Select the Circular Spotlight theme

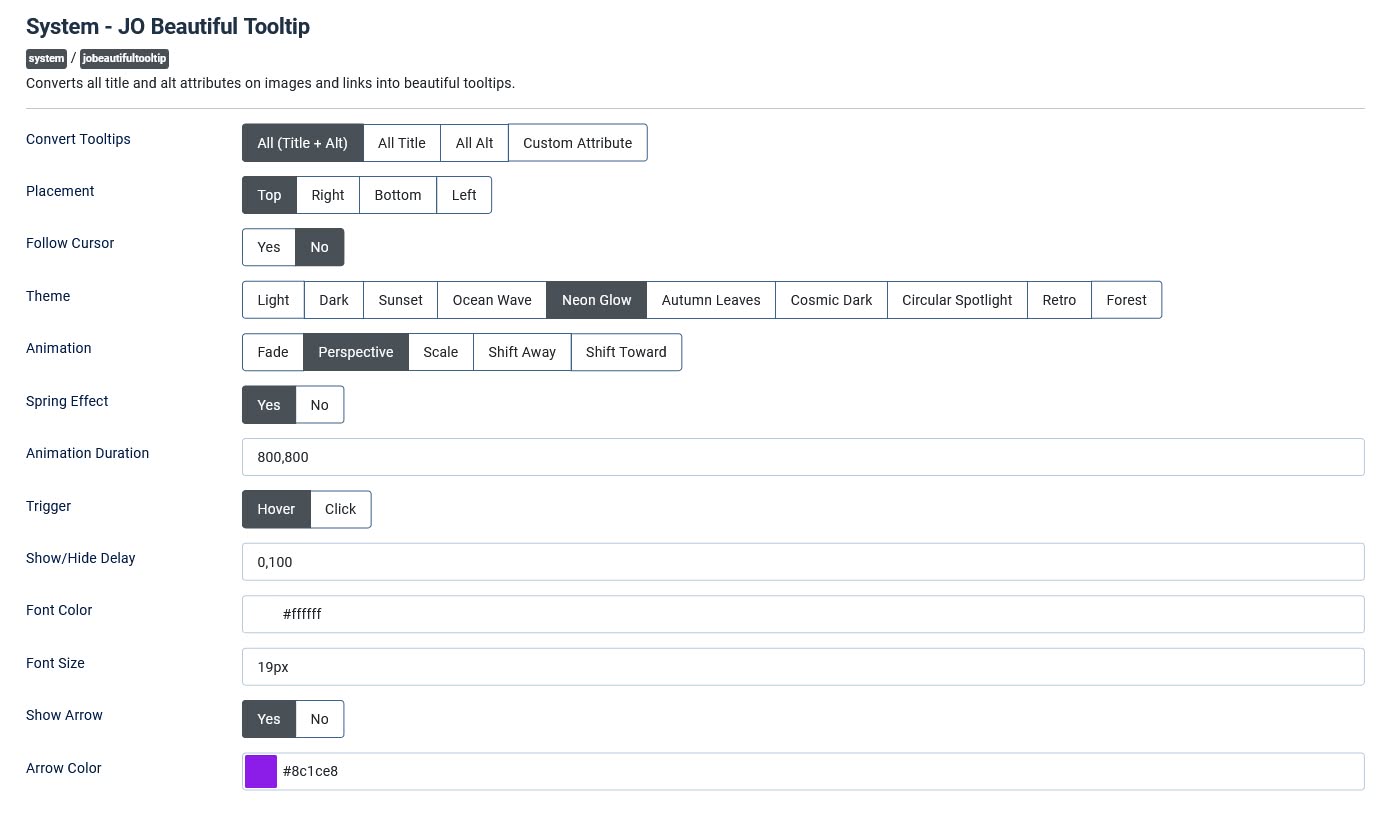(956, 300)
